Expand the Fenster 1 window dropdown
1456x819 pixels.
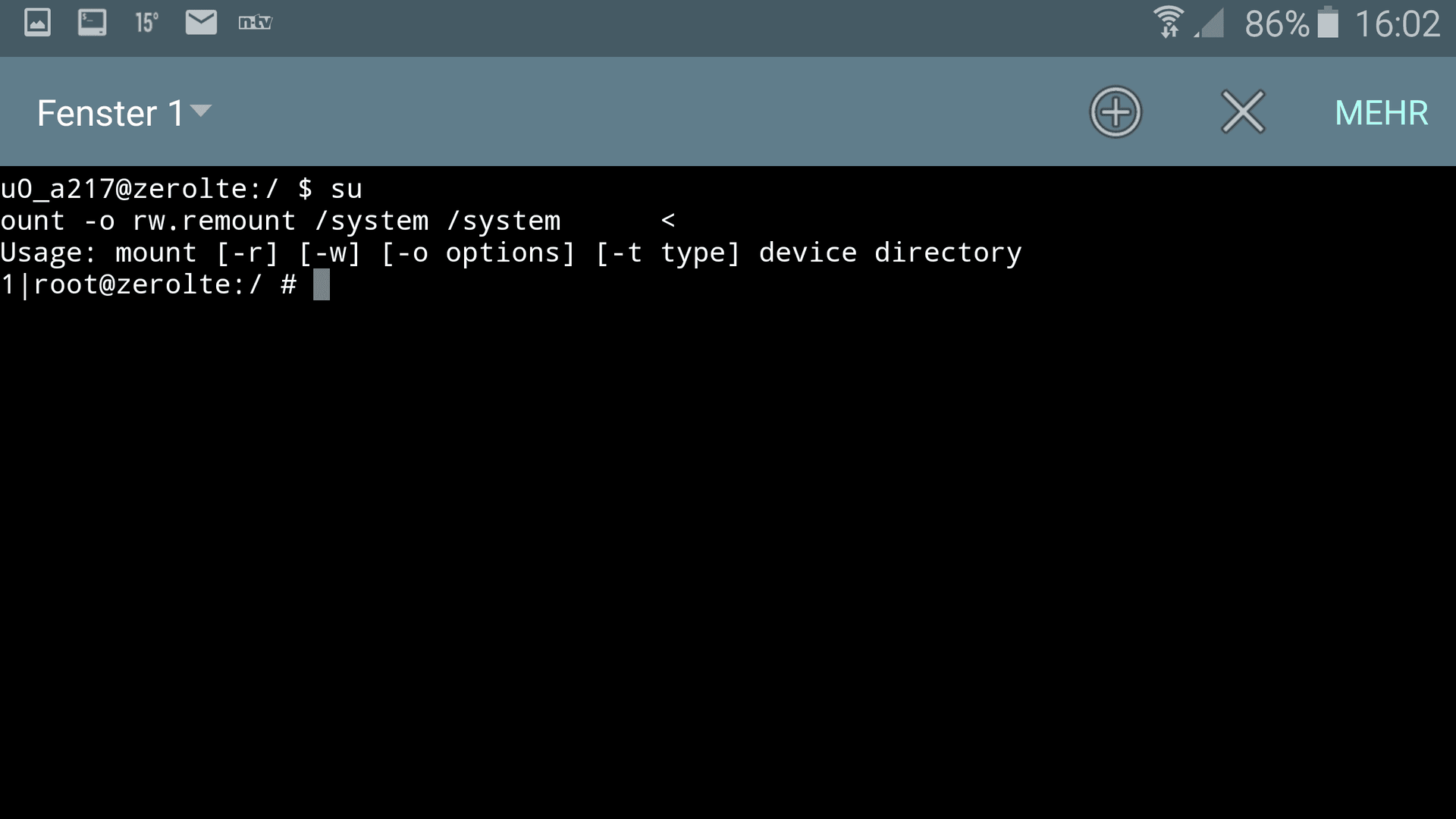pyautogui.click(x=124, y=113)
